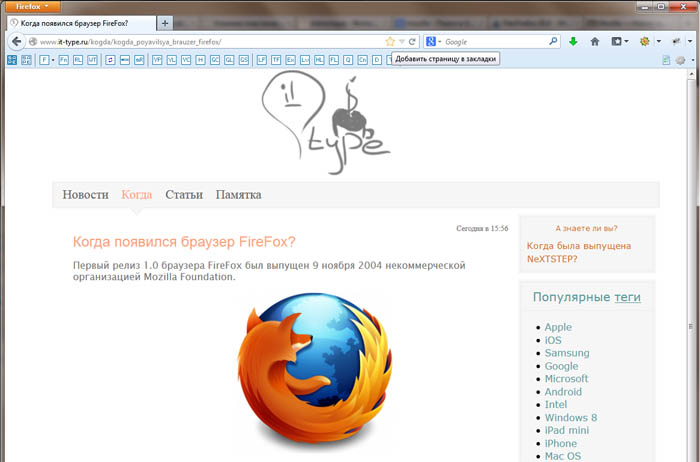Click the VL toolbar button

click(171, 60)
